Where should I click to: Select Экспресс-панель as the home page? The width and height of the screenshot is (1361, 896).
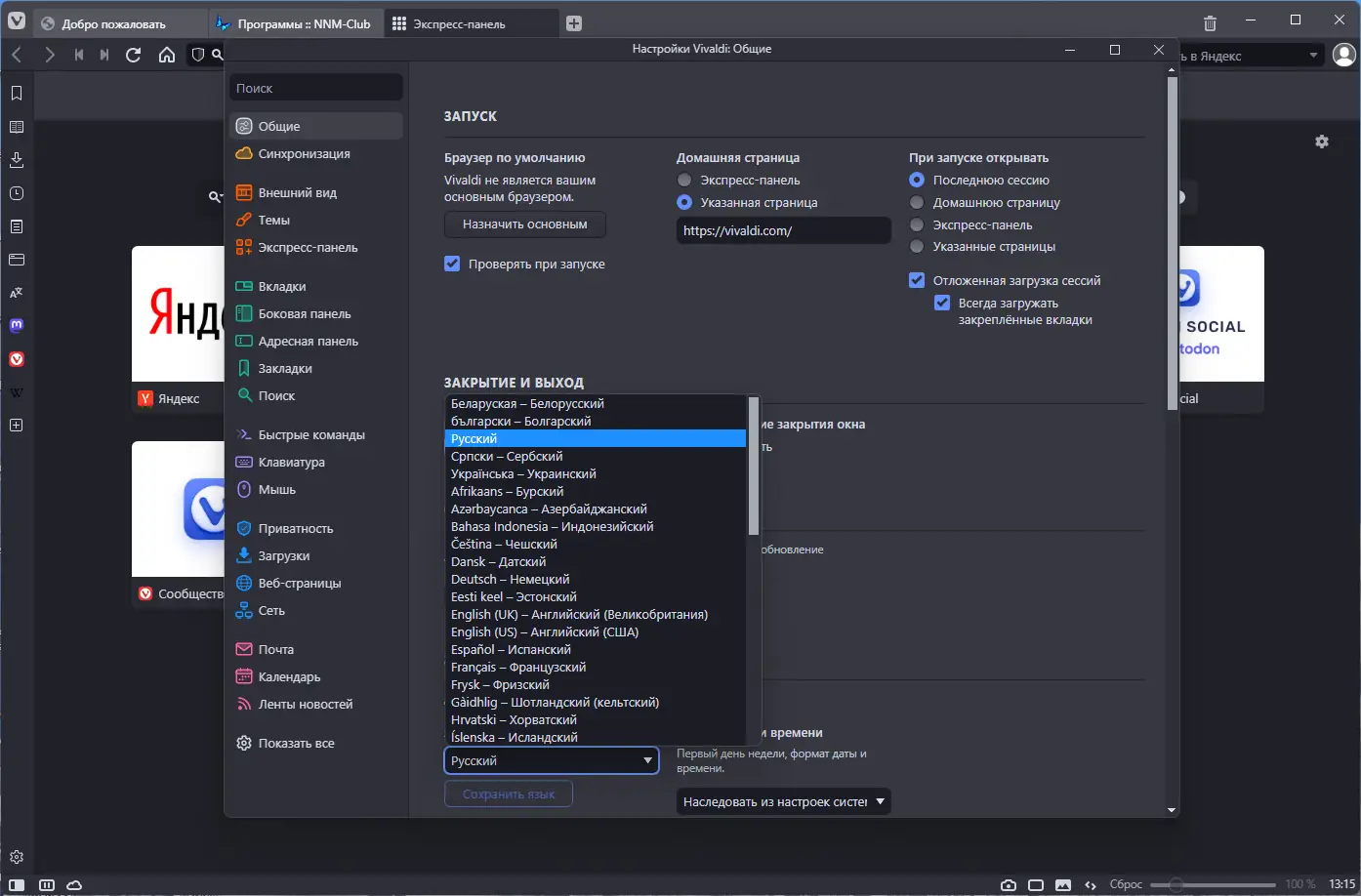pos(684,181)
